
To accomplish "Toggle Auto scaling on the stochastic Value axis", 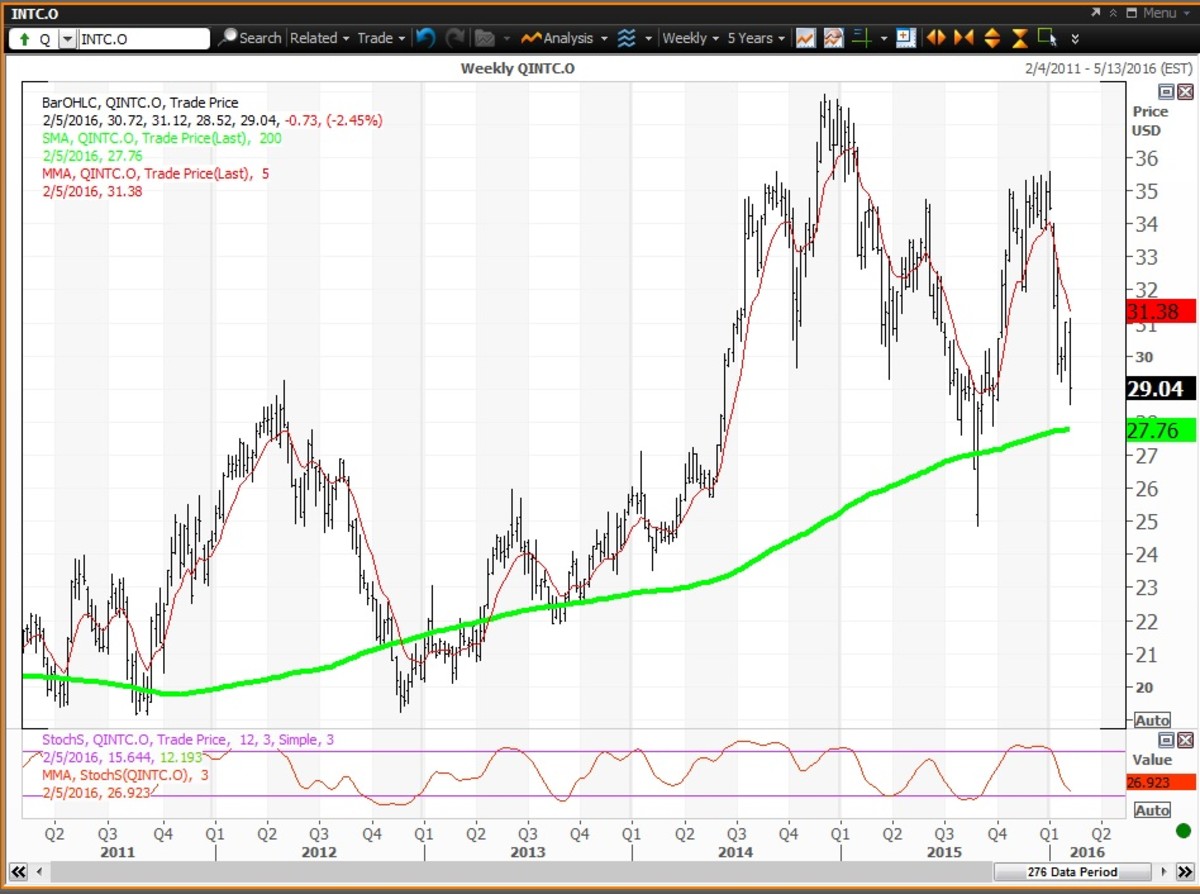I will tap(1152, 810).
